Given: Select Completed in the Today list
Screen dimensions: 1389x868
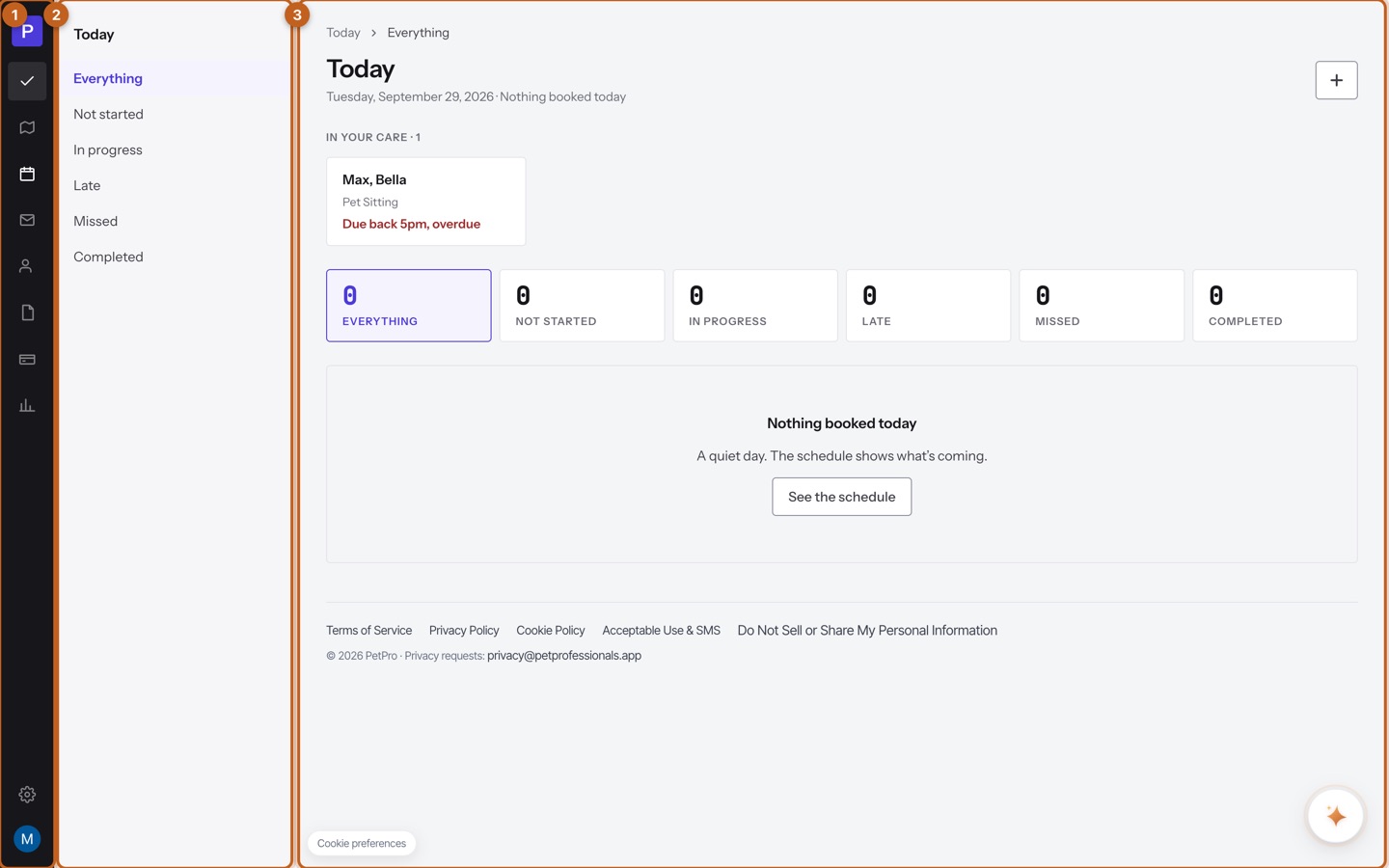Looking at the screenshot, I should [x=174, y=257].
